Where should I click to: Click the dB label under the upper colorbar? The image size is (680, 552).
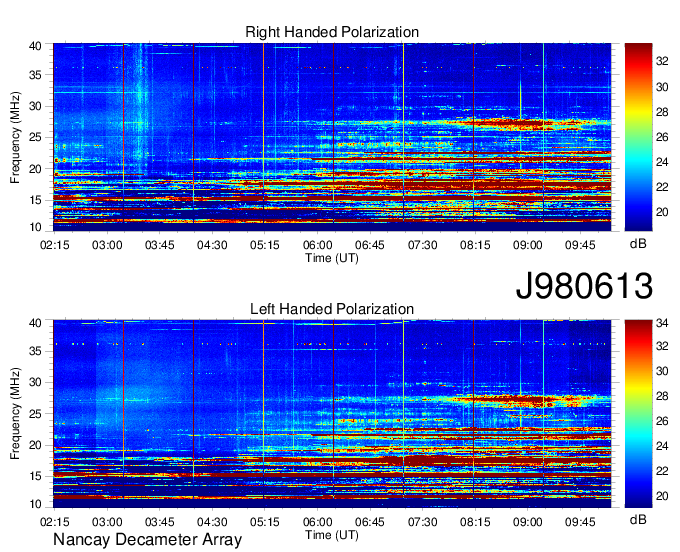[x=638, y=244]
